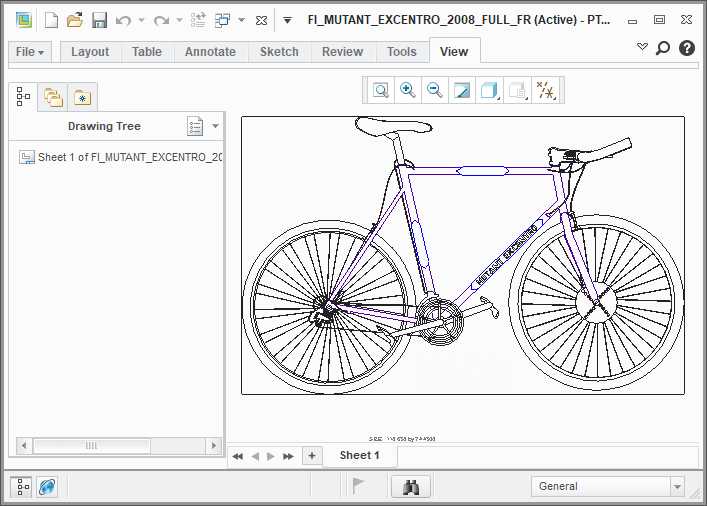Open the Redo history dropdown arrow
The image size is (707, 506).
(179, 20)
